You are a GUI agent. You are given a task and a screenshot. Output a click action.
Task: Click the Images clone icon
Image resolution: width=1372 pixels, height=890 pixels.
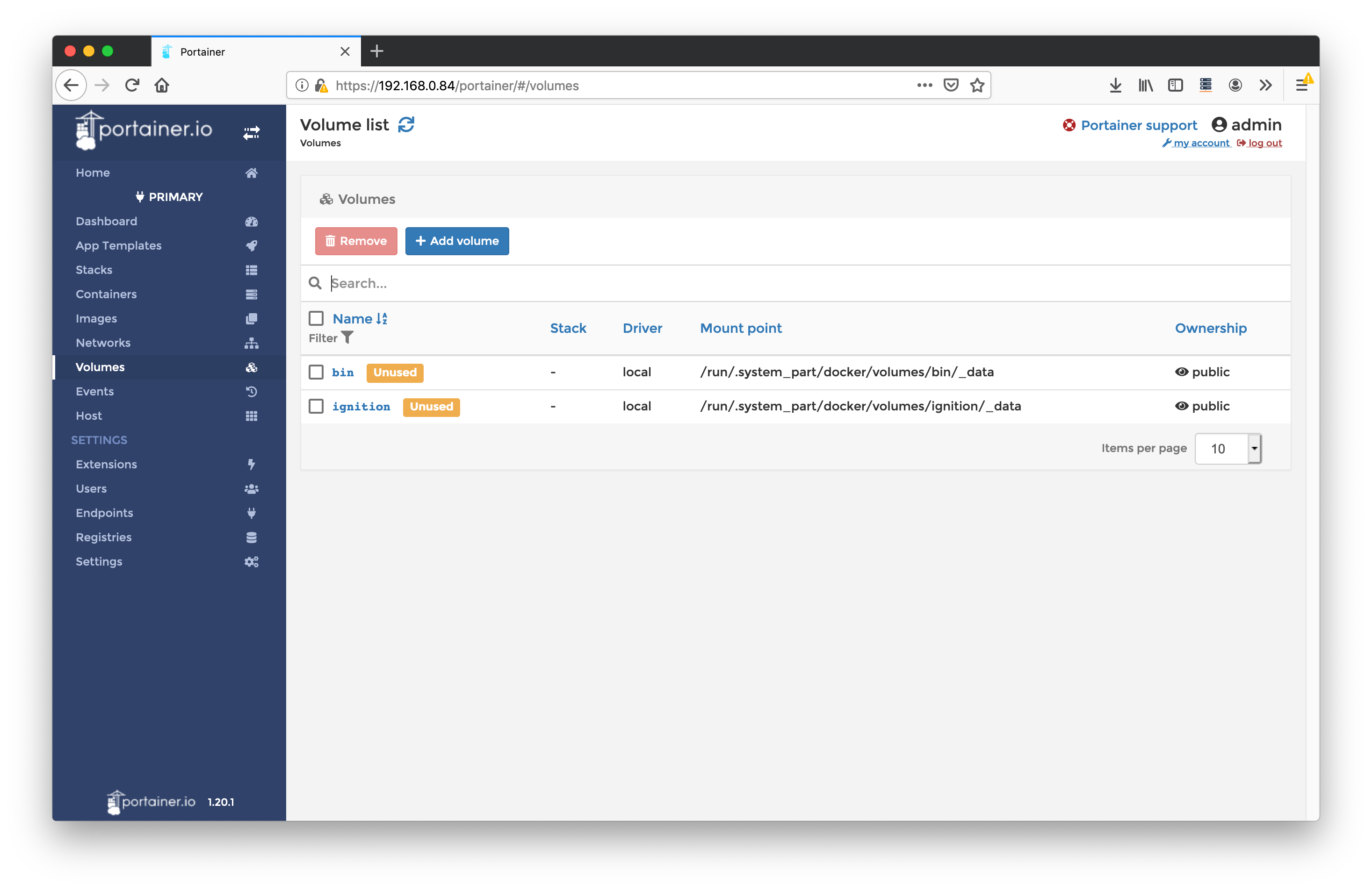[251, 318]
